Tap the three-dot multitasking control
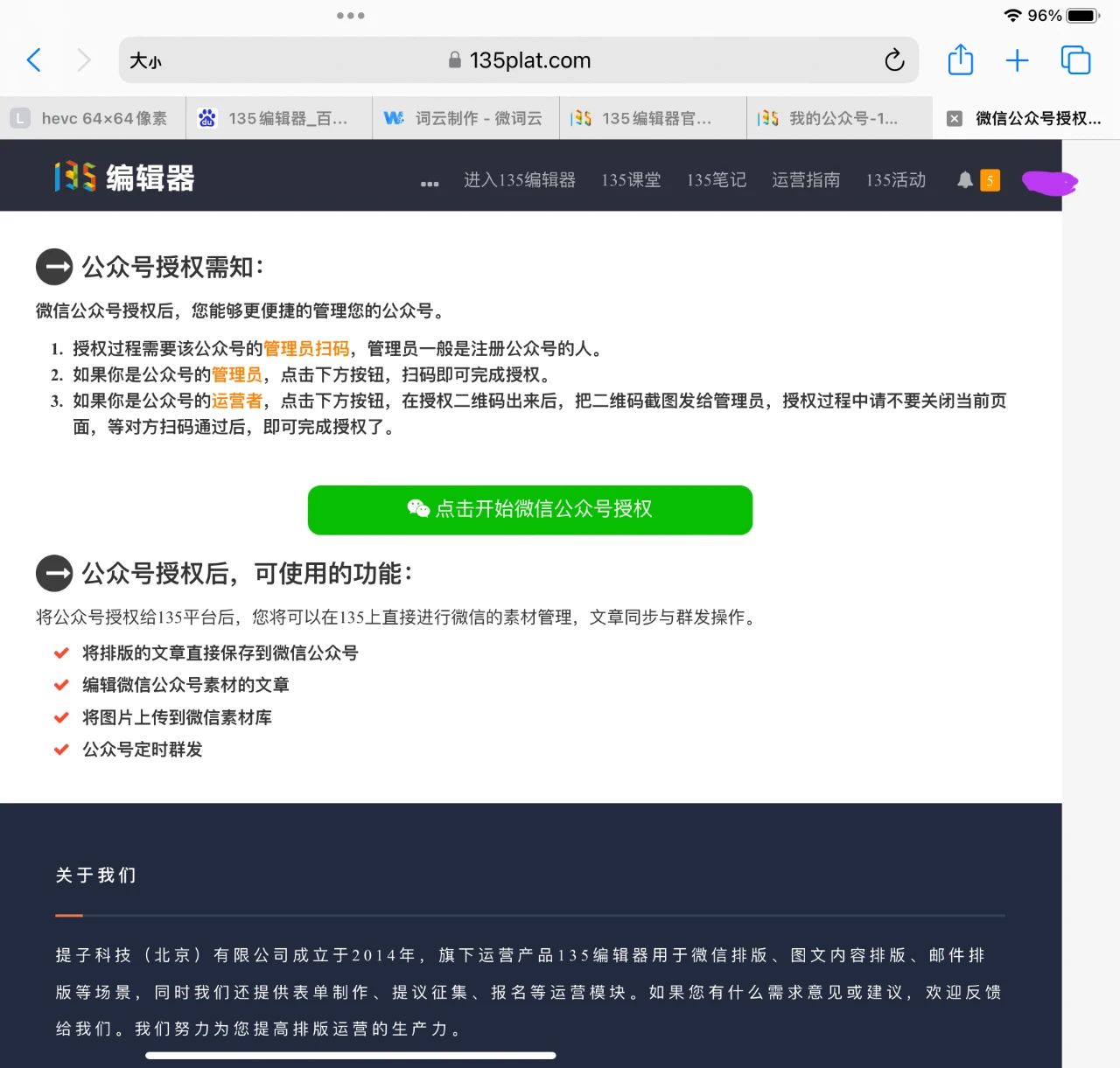 coord(351,16)
